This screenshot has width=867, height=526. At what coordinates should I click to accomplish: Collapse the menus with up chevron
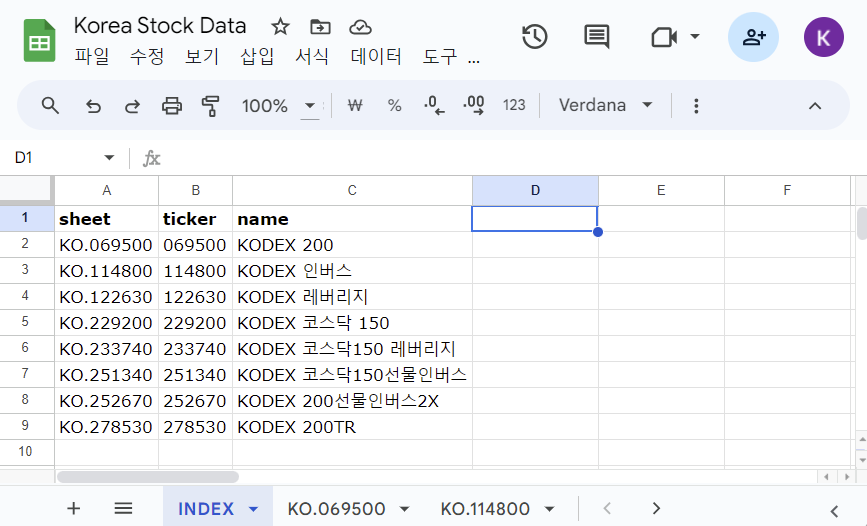point(815,106)
